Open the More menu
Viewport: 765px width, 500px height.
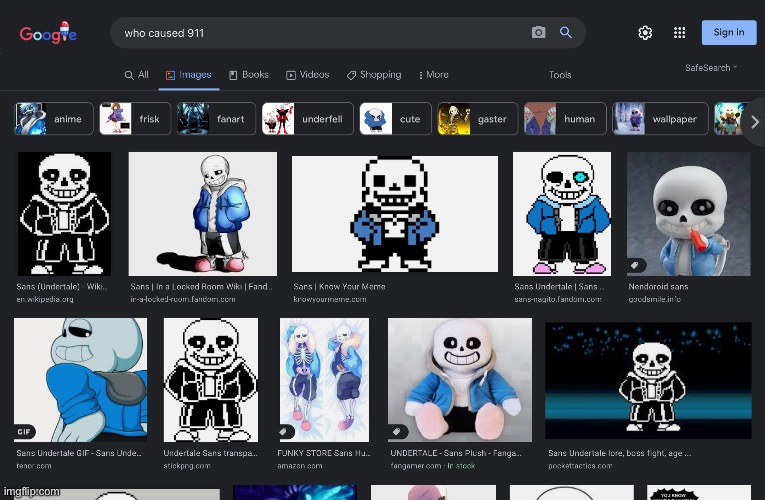tap(433, 75)
